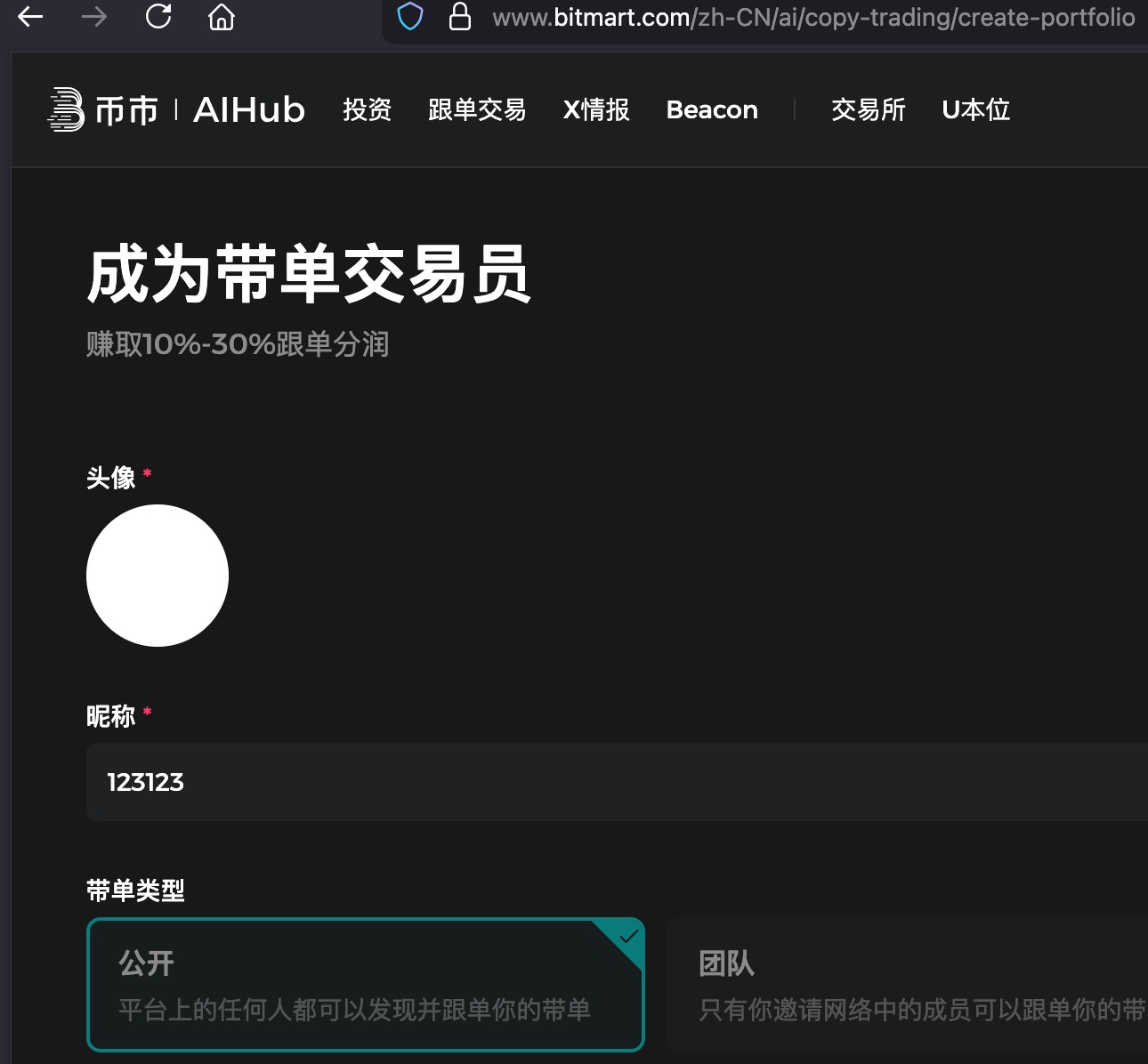Click the AIHub brand text
Image resolution: width=1148 pixels, height=1064 pixels.
point(249,109)
